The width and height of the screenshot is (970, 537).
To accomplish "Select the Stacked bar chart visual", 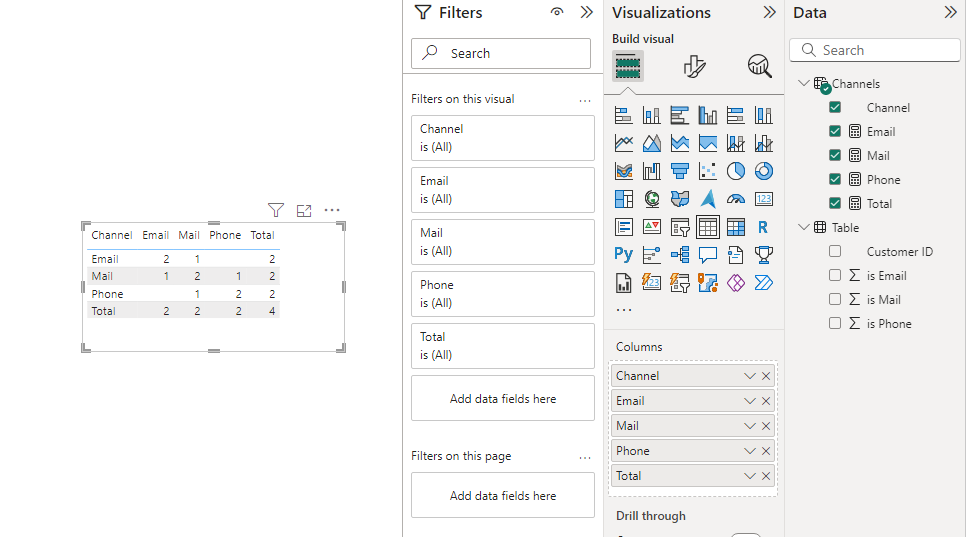I will (x=624, y=115).
